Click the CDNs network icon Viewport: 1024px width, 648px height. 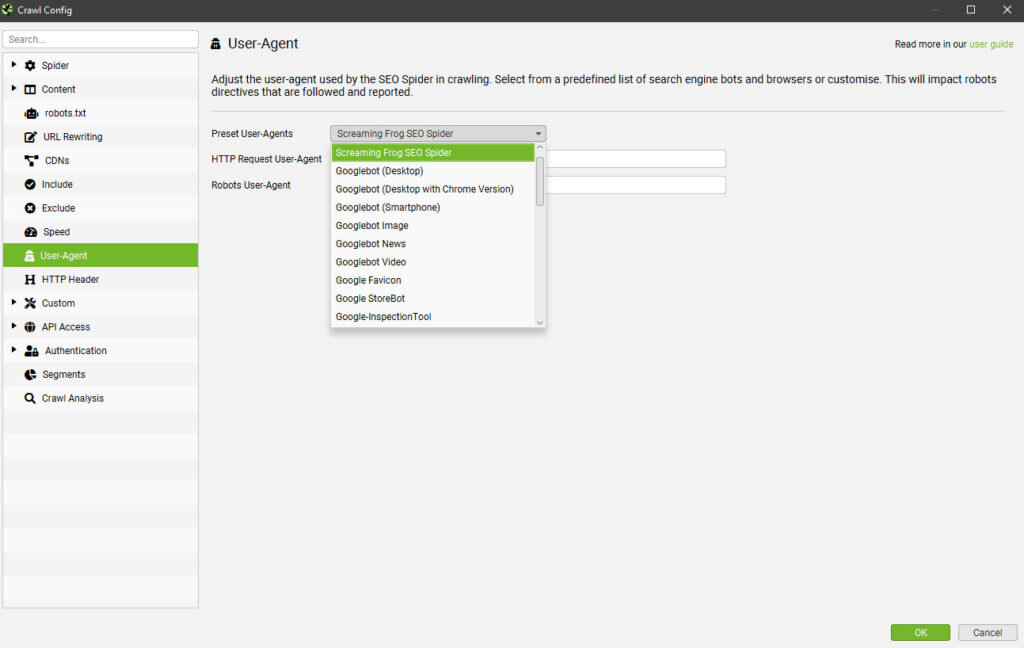31,161
